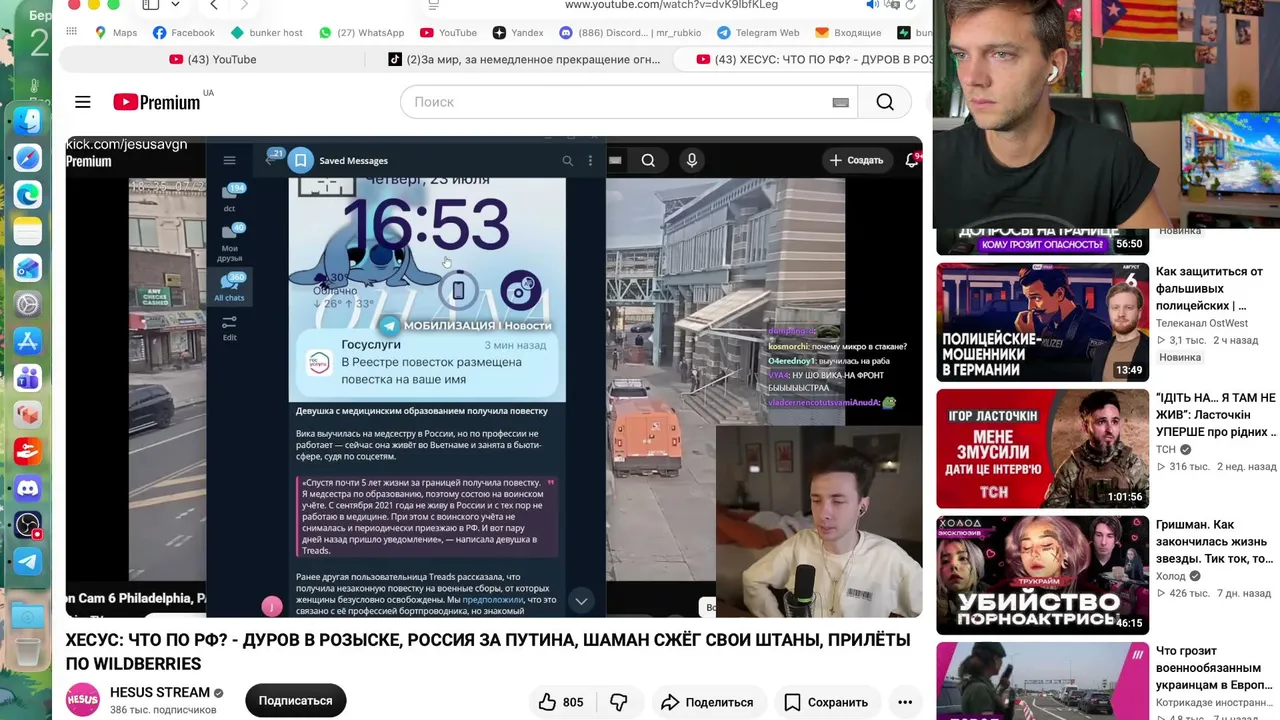Open Microsoft Teams from the Dock

click(x=28, y=378)
